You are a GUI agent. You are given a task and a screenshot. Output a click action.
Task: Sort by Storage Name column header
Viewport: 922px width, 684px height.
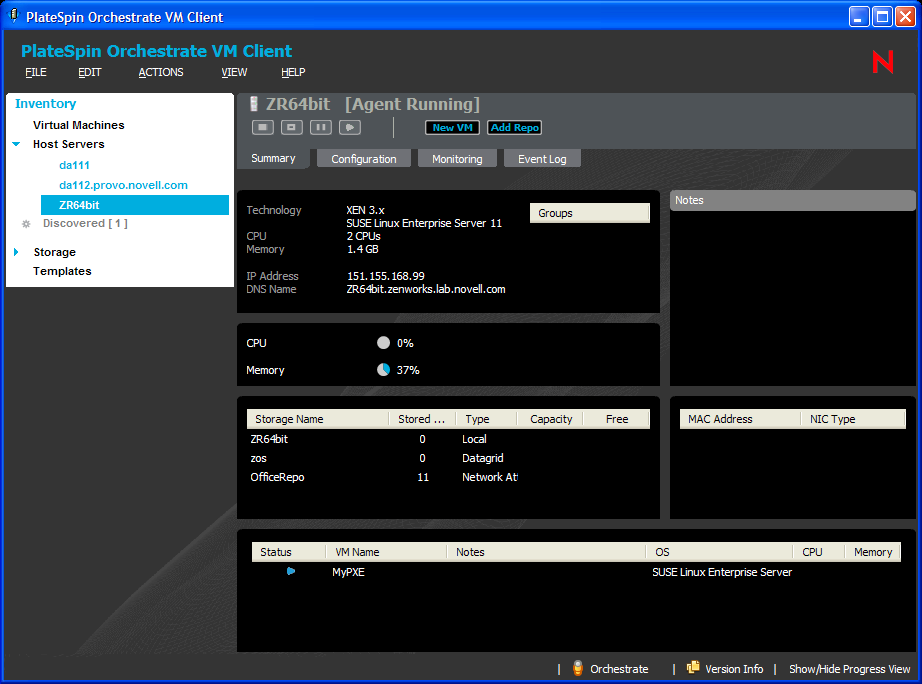pos(316,419)
